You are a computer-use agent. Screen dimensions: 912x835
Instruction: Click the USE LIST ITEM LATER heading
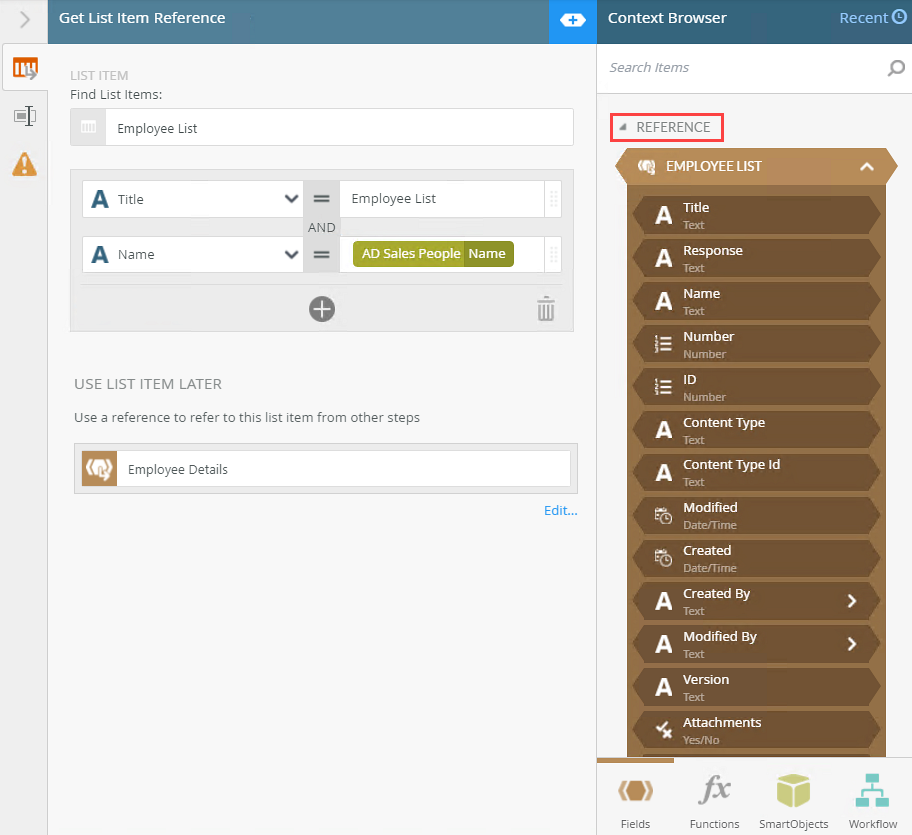point(148,384)
